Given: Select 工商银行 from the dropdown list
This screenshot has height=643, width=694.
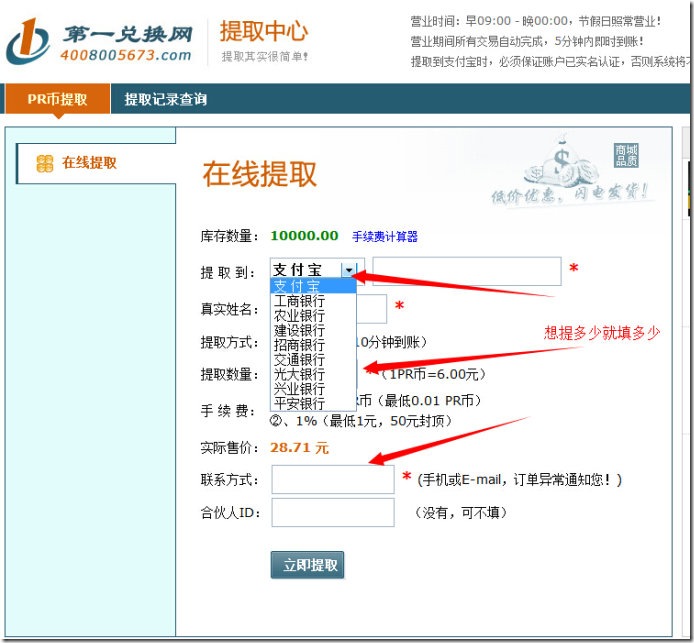Looking at the screenshot, I should 299,301.
